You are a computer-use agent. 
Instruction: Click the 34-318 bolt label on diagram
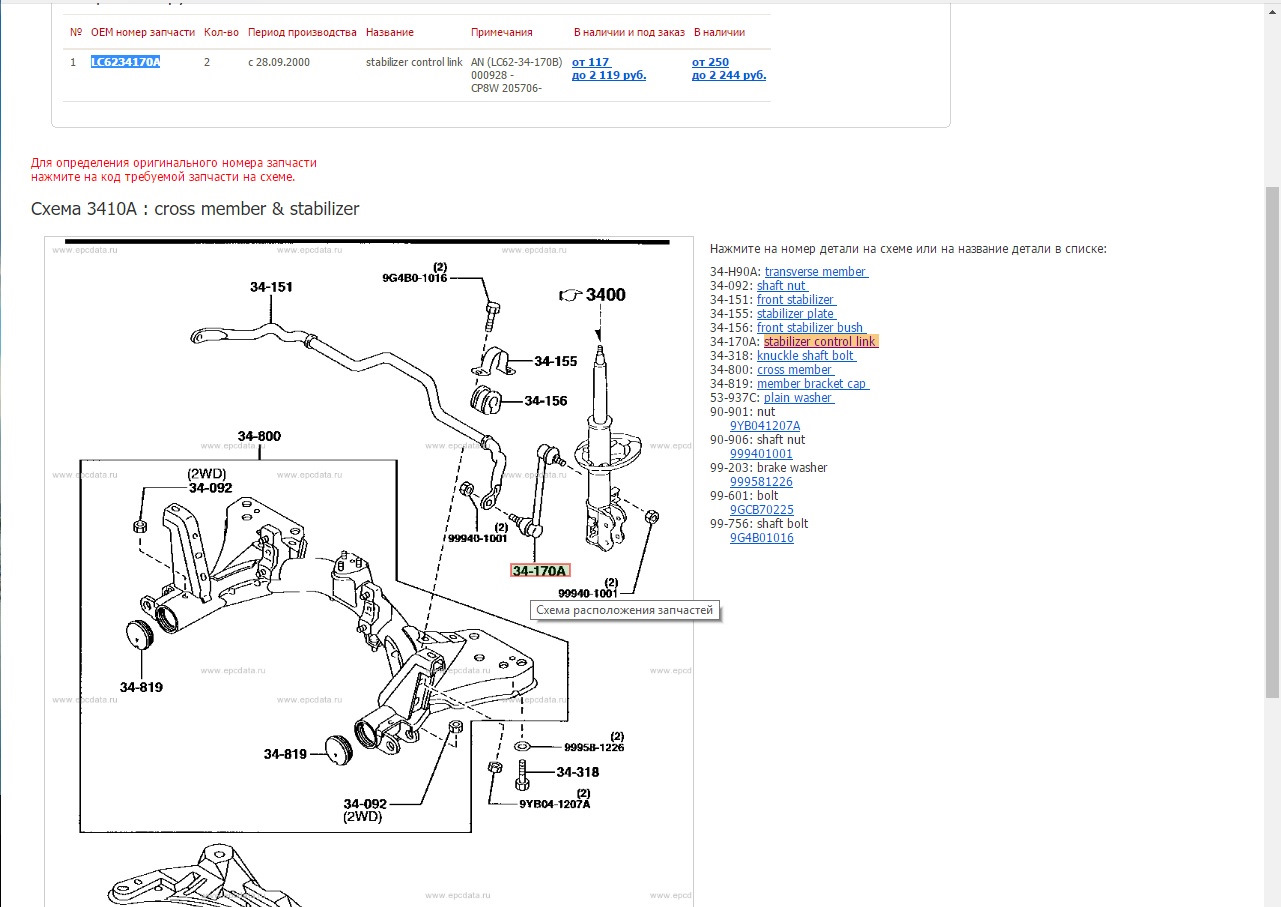coord(577,772)
